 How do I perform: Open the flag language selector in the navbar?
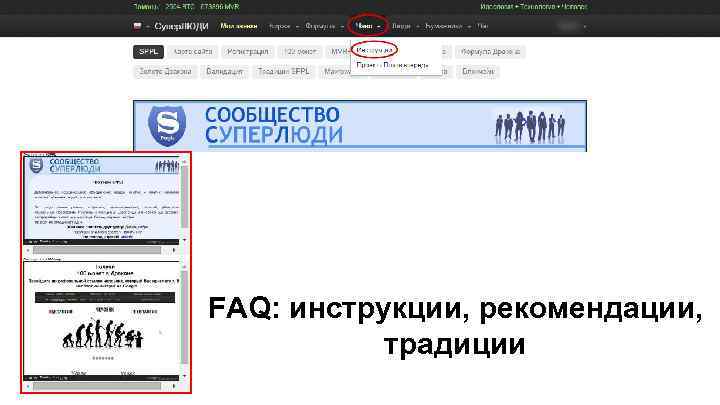coord(137,26)
